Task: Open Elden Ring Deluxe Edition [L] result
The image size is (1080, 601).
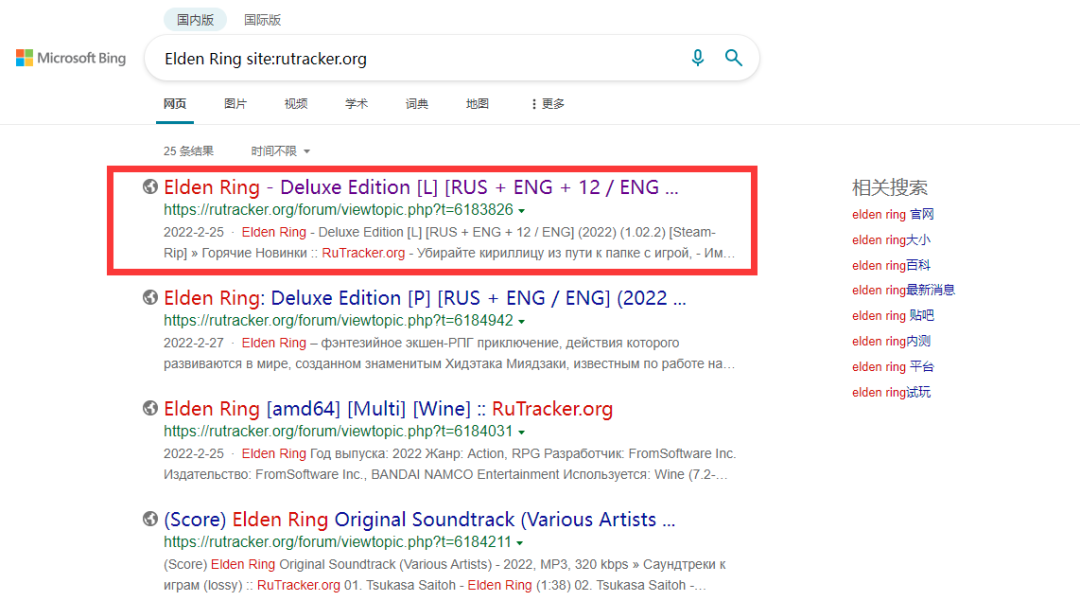Action: pyautogui.click(x=420, y=187)
